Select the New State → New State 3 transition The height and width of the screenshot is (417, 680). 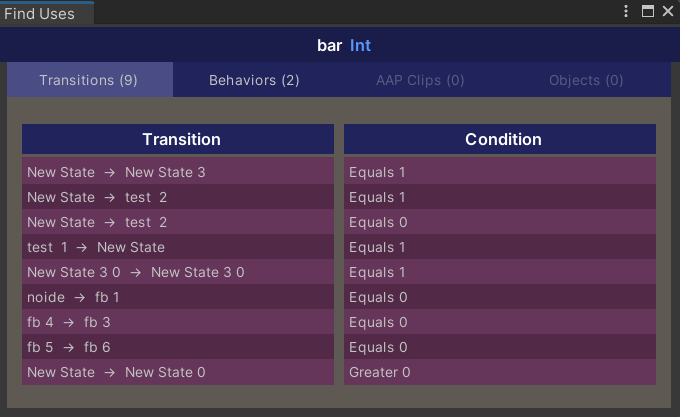178,172
